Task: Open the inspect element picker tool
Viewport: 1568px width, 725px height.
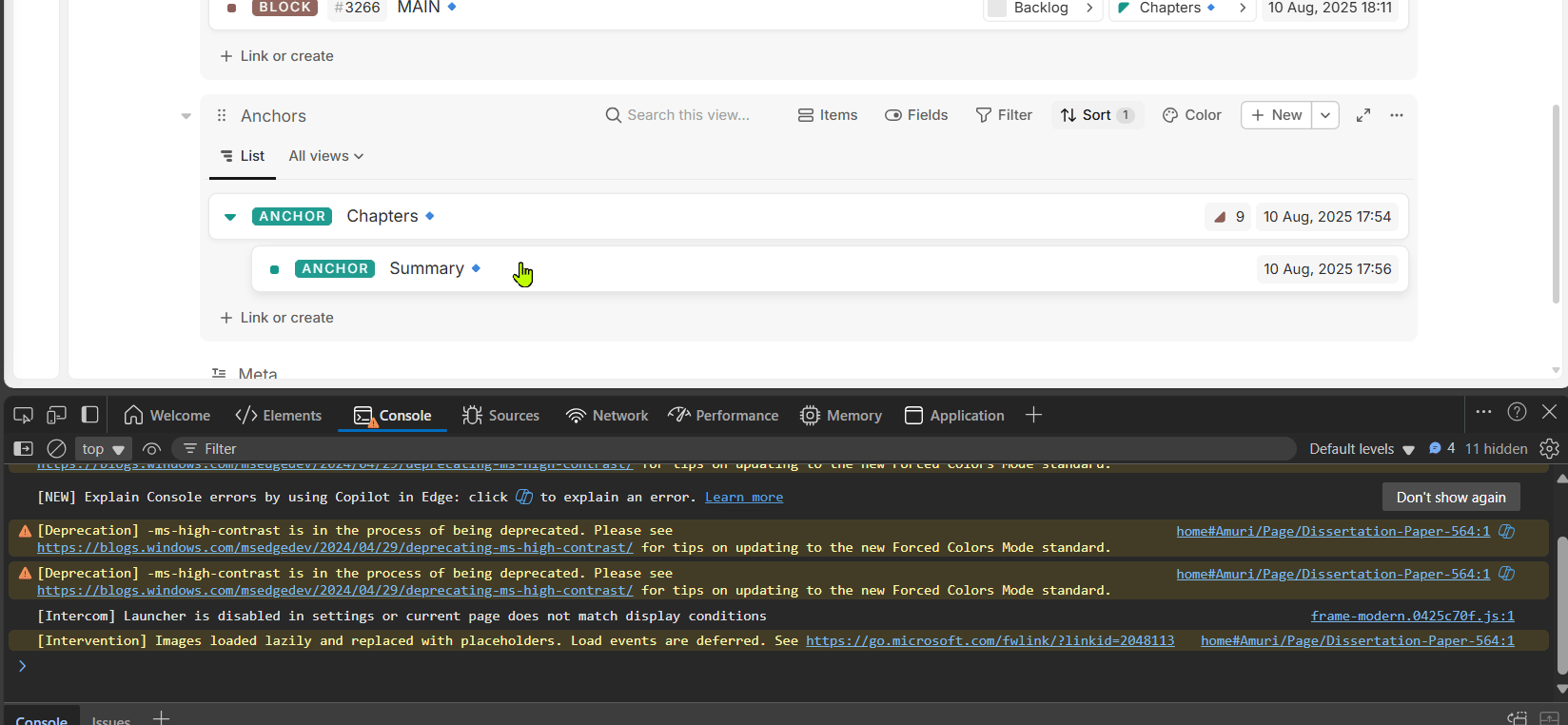Action: (x=23, y=415)
